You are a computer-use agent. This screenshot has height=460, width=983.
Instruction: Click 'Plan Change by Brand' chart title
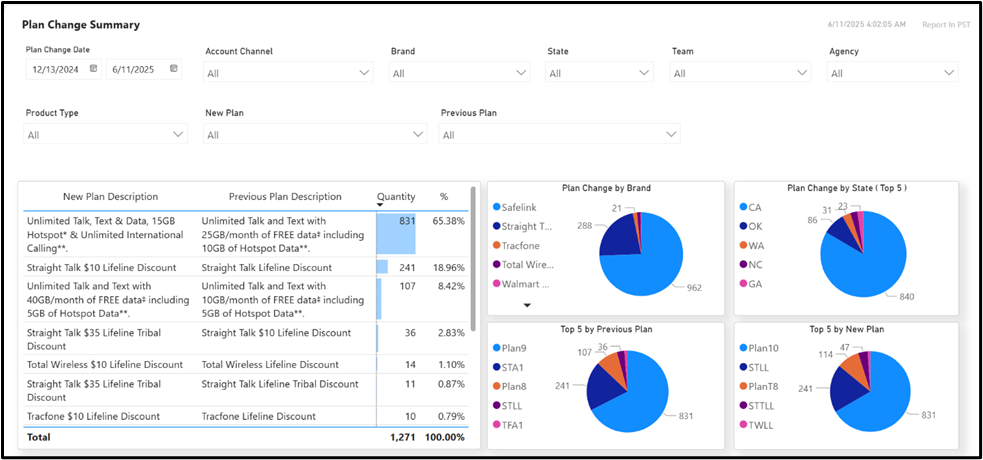pyautogui.click(x=606, y=187)
